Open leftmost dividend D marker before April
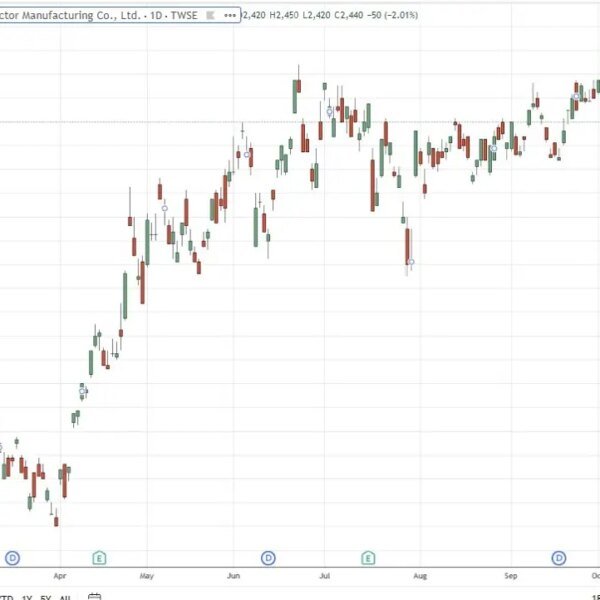This screenshot has width=600, height=600. pos(12,558)
